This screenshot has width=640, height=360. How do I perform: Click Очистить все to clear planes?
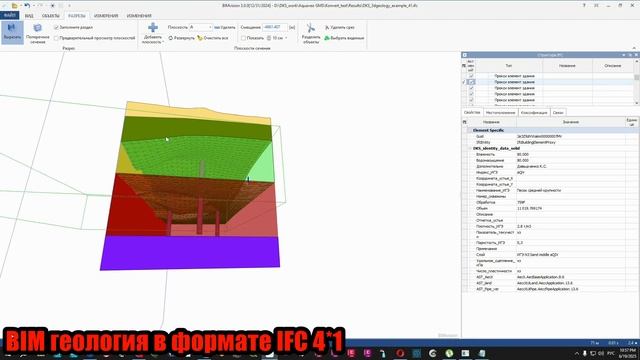point(213,38)
